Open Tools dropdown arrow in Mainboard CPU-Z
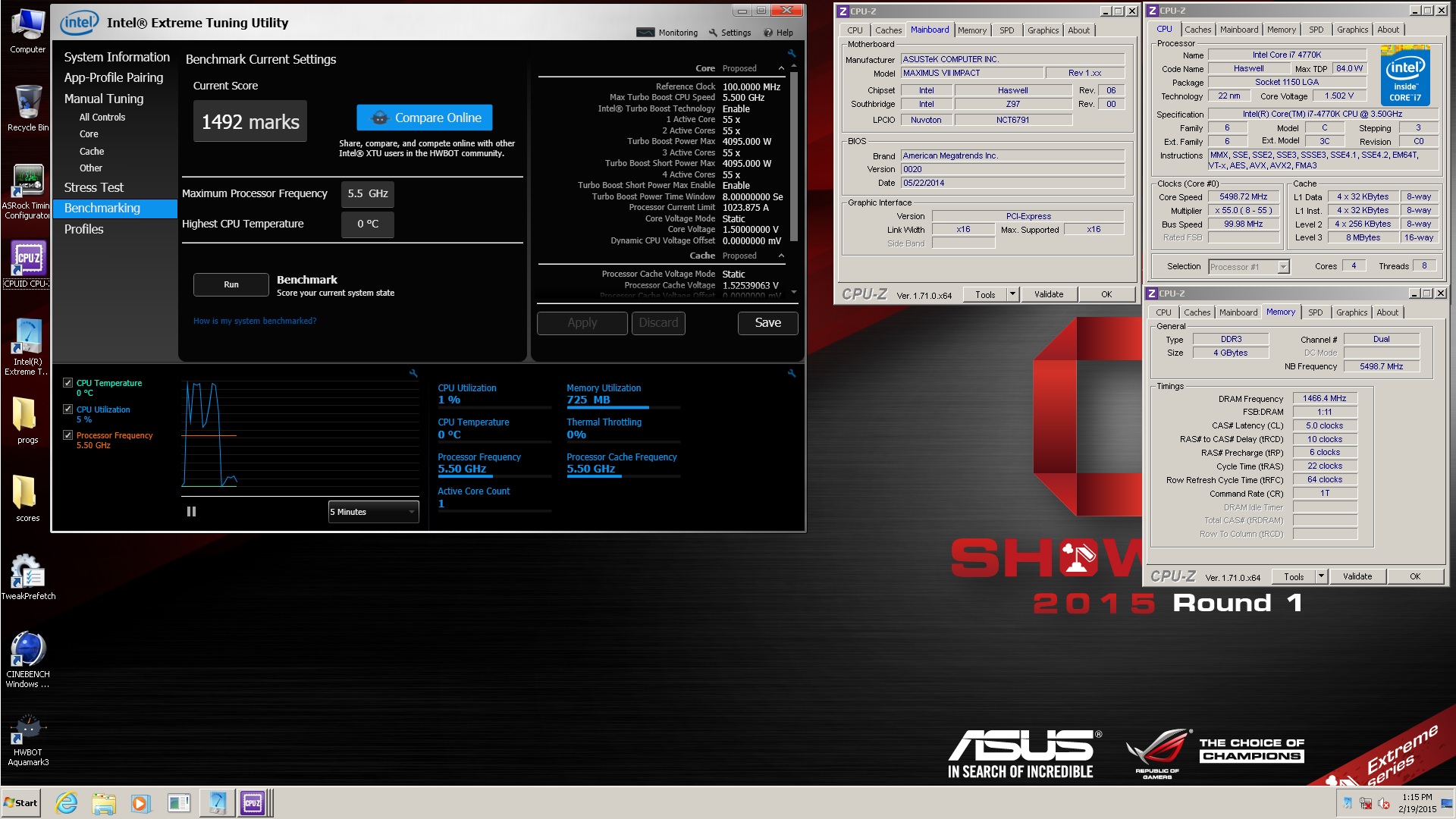Screen dimensions: 1456x819 coord(1012,294)
